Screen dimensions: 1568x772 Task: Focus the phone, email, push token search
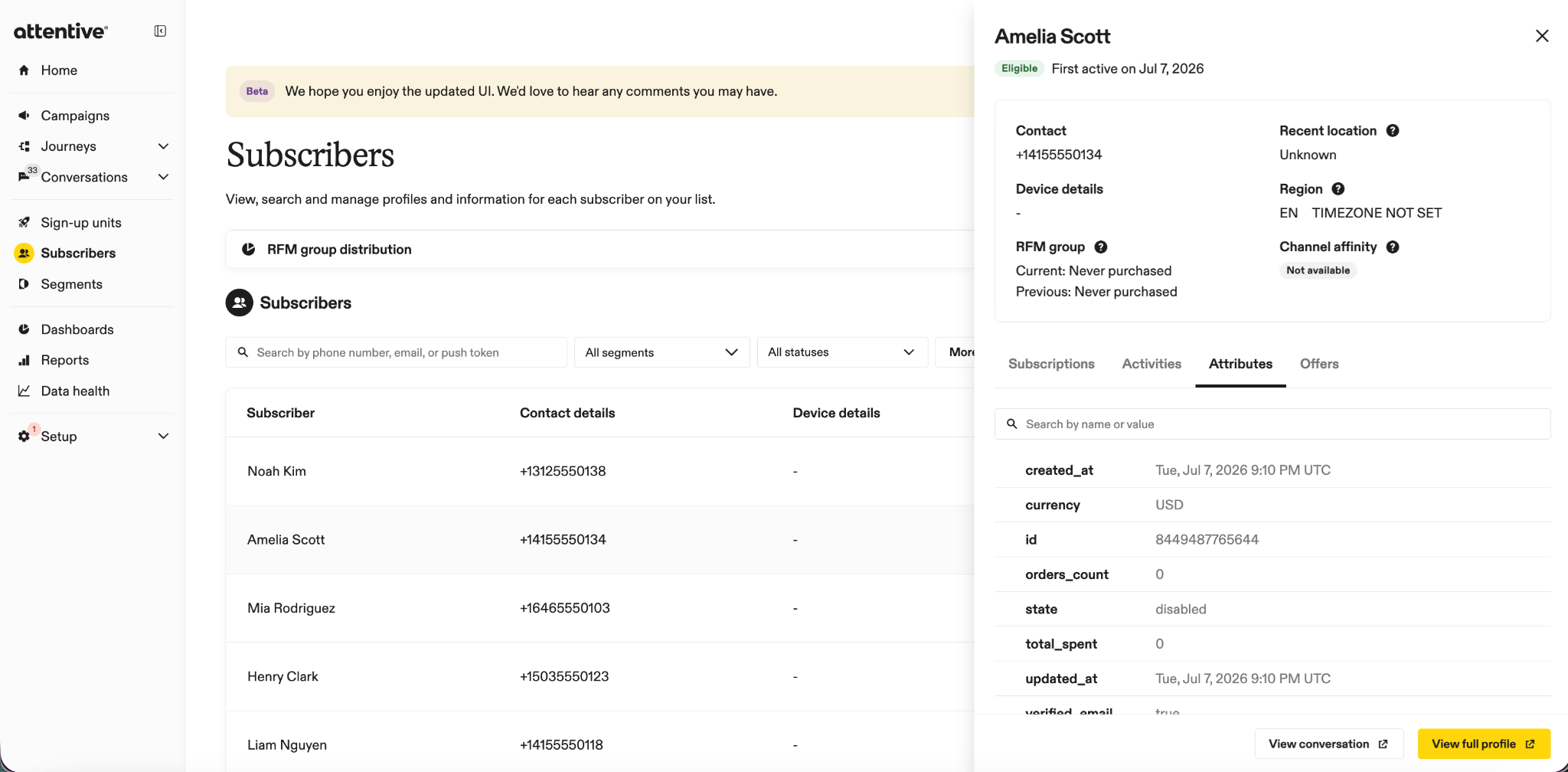coord(396,352)
